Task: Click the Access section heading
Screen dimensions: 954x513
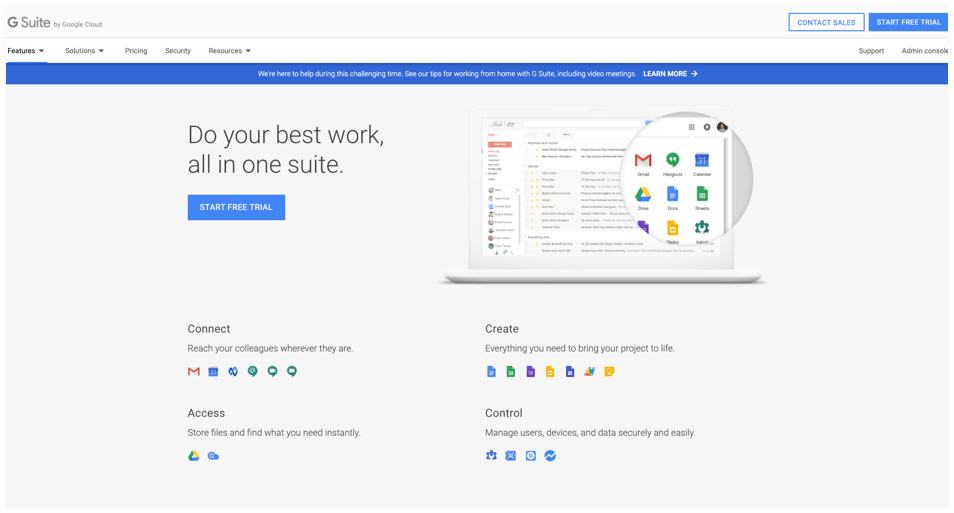Action: 206,413
